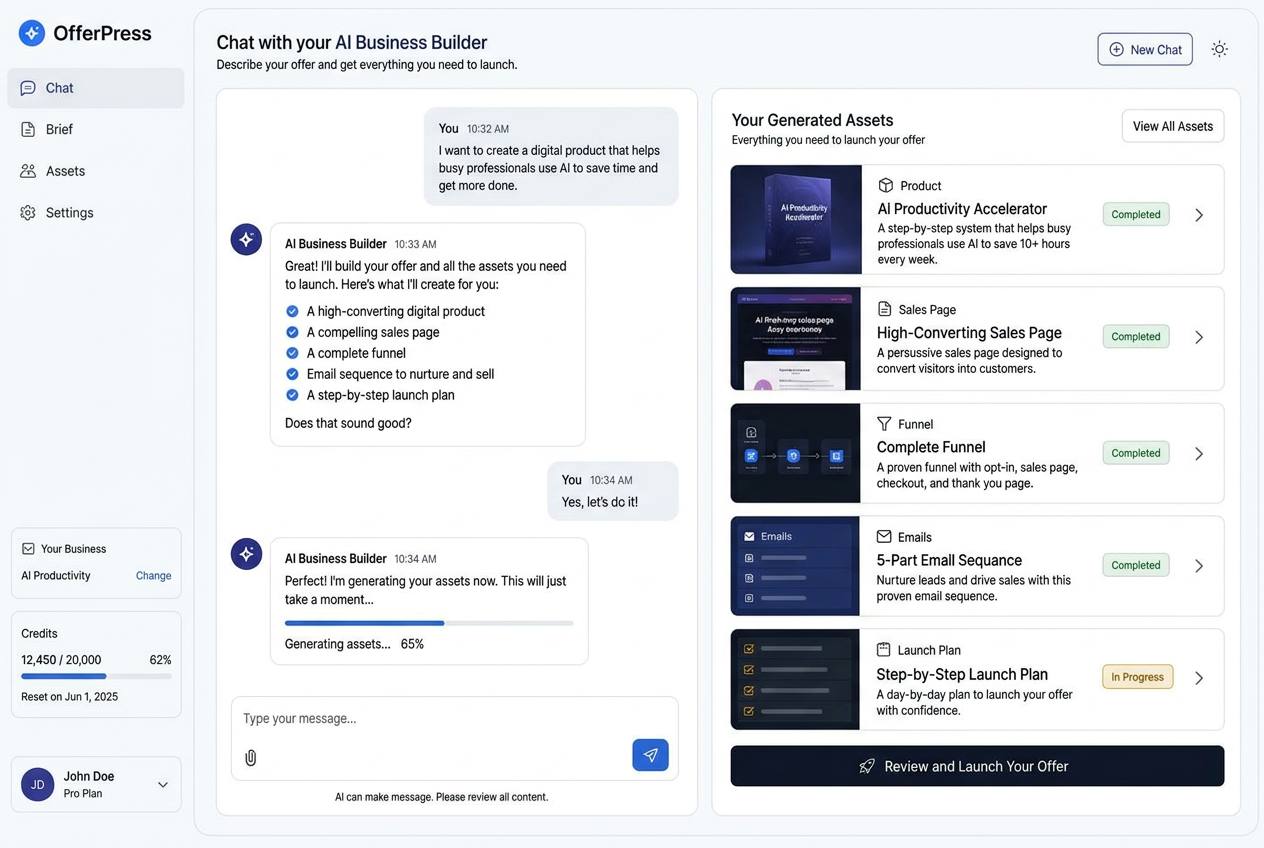Click Completed badge on Sales Page row
1264x848 pixels.
coord(1136,336)
